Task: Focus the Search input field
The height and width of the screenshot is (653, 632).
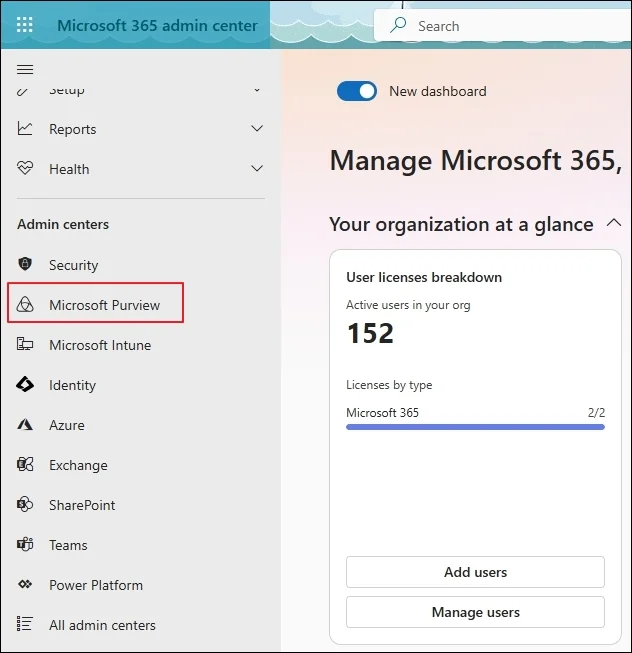Action: (x=503, y=26)
